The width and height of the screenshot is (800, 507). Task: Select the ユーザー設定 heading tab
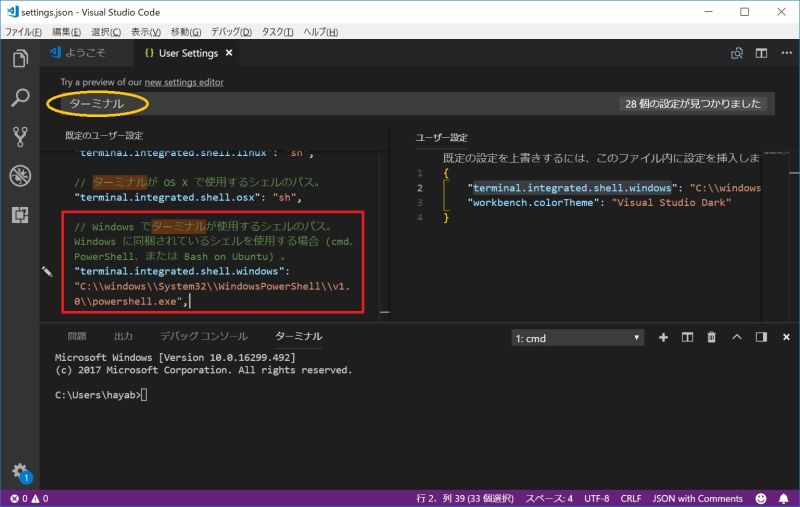click(x=441, y=138)
